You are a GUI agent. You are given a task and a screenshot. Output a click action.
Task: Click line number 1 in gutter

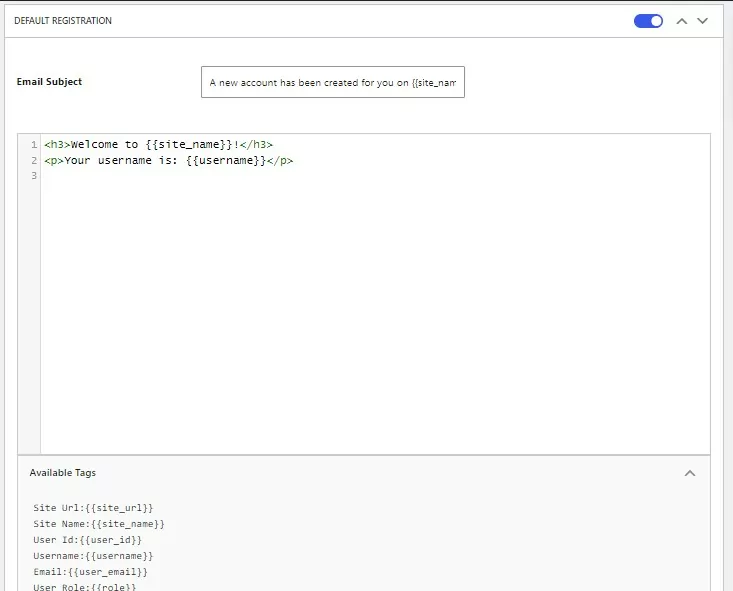(34, 144)
